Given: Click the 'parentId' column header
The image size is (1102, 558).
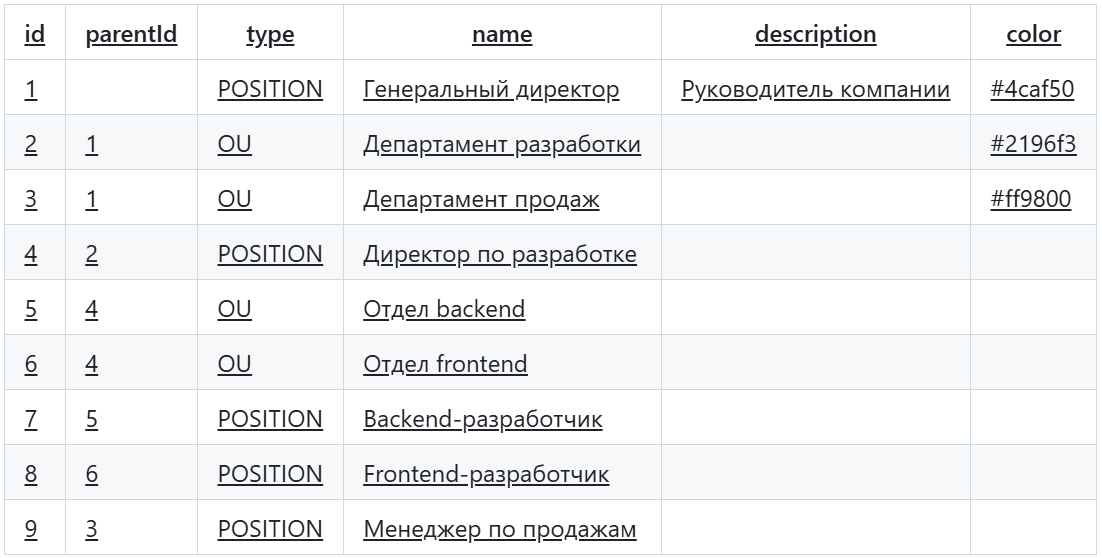Looking at the screenshot, I should pos(131,35).
